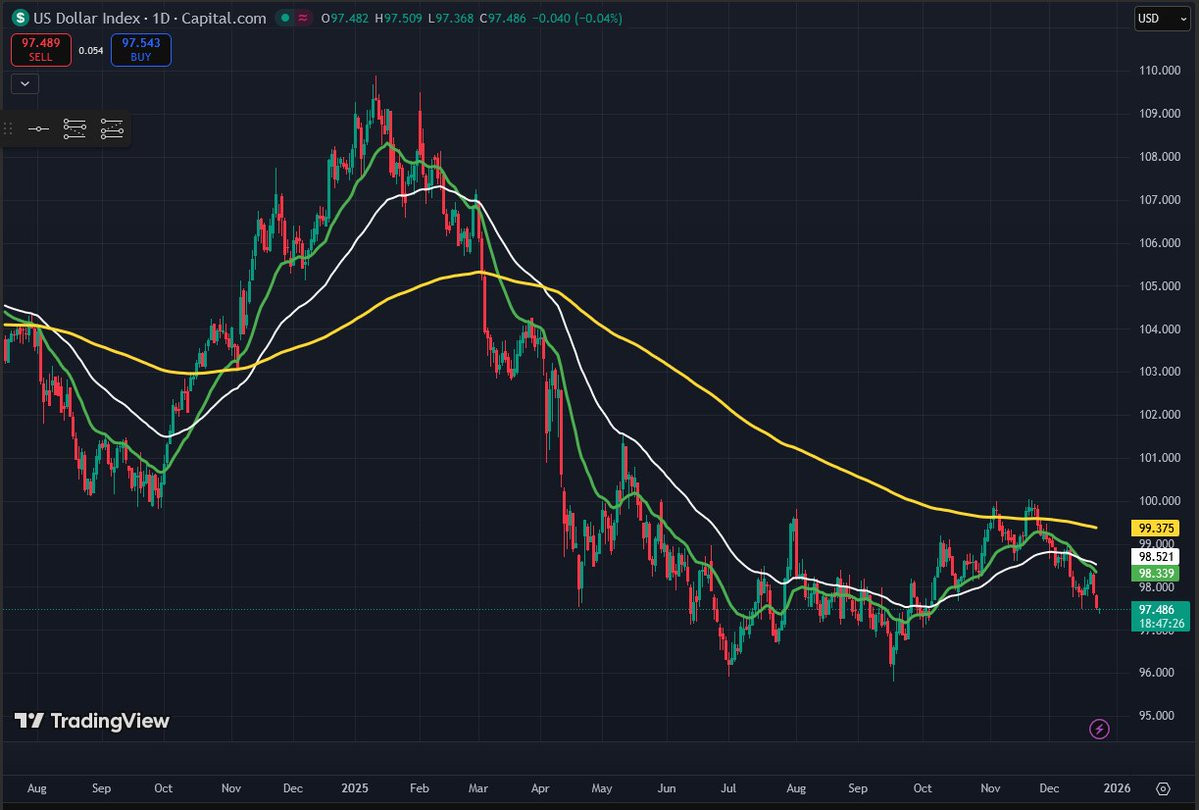Click the 2026 year marker on timeline
1199x810 pixels.
point(1117,789)
